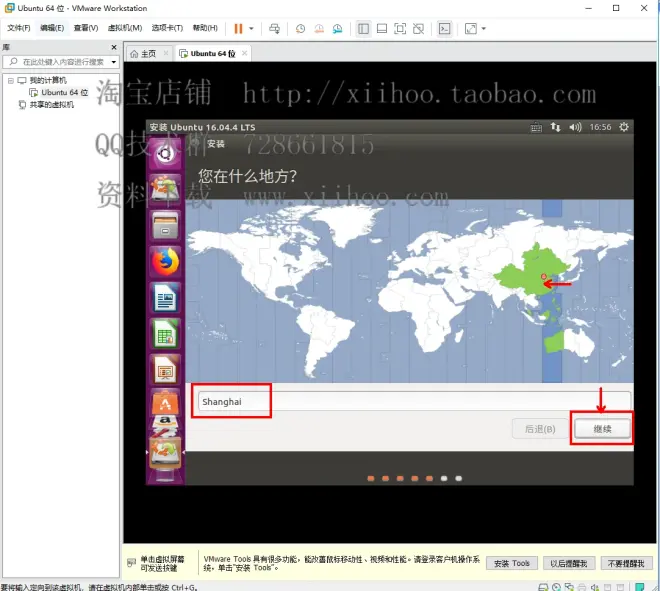This screenshot has height=591, width=660.
Task: Click the keyboard indicator in Ubuntu top bar
Action: 536,127
